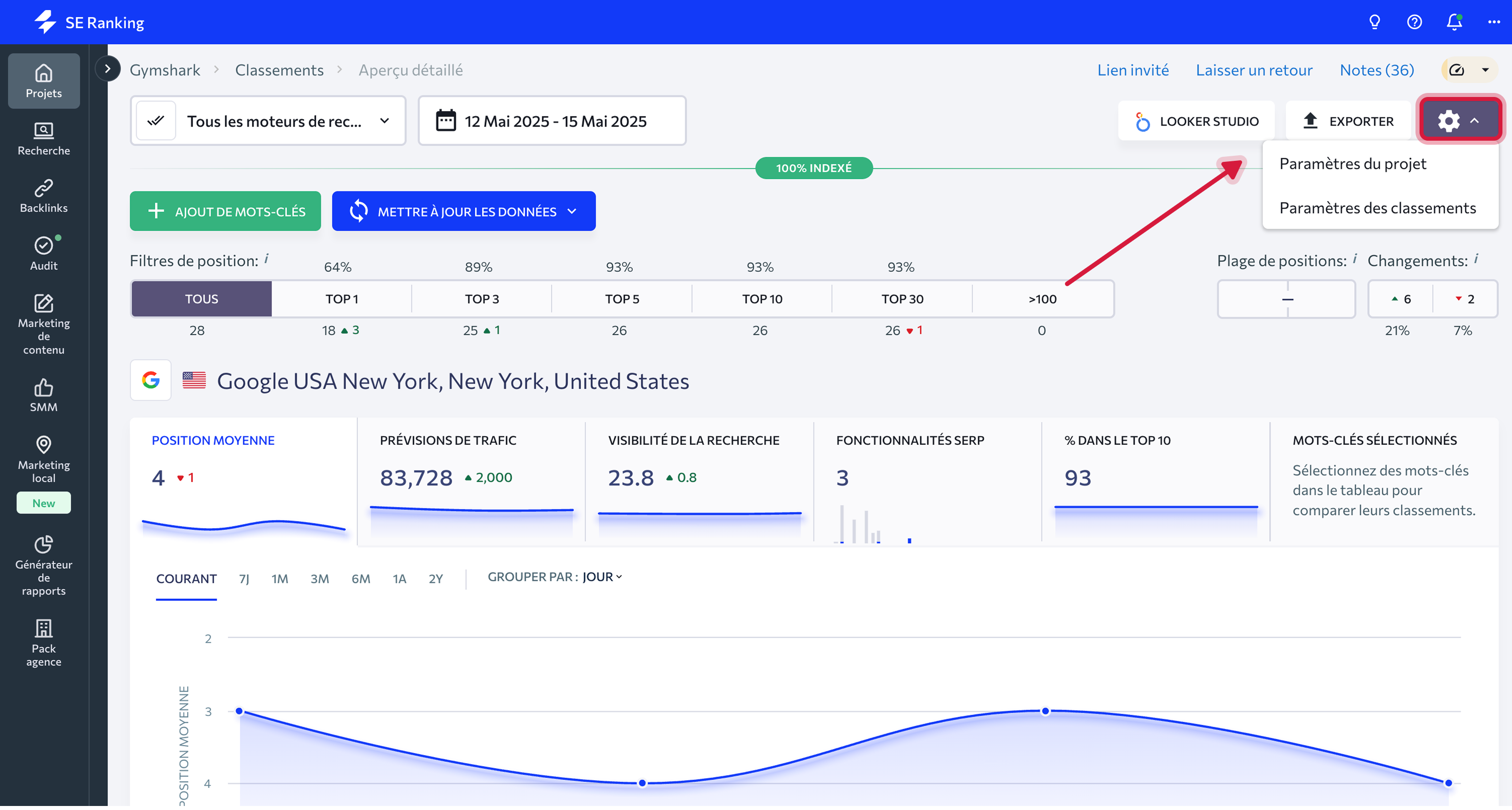Image resolution: width=1512 pixels, height=810 pixels.
Task: Switch to the 1A period tab
Action: [x=400, y=579]
